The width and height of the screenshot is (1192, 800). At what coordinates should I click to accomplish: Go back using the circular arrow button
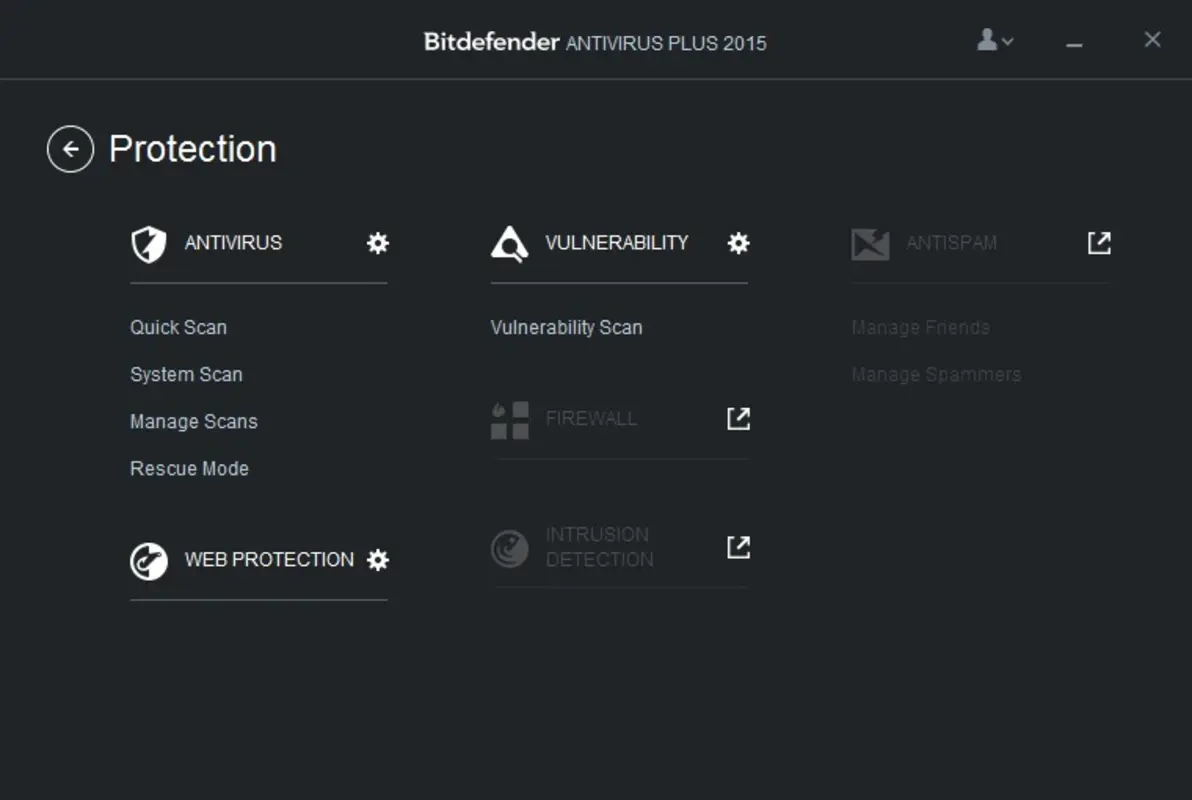pyautogui.click(x=70, y=148)
